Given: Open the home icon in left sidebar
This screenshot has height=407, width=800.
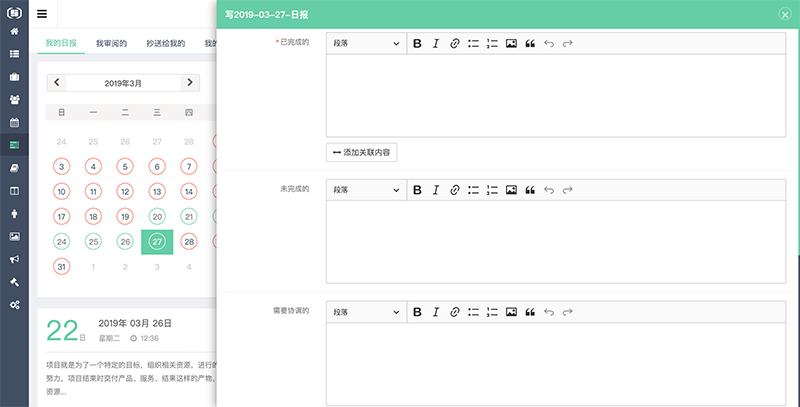Looking at the screenshot, I should pyautogui.click(x=14, y=32).
